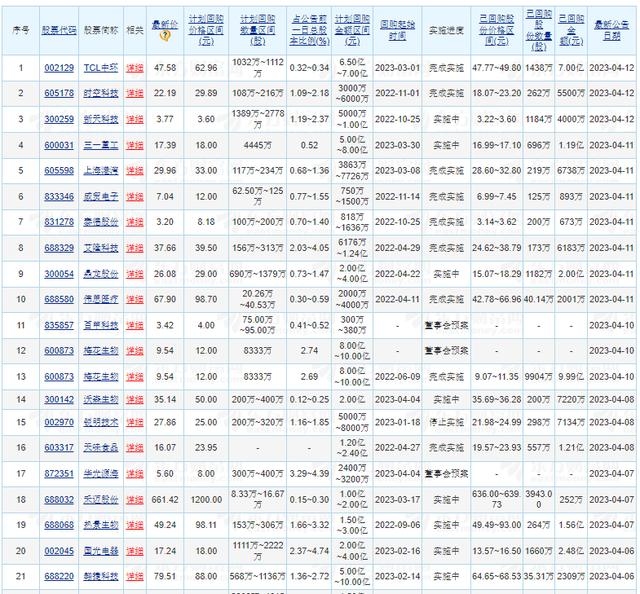Open stock code 688220 link
The image size is (640, 594).
point(59,576)
